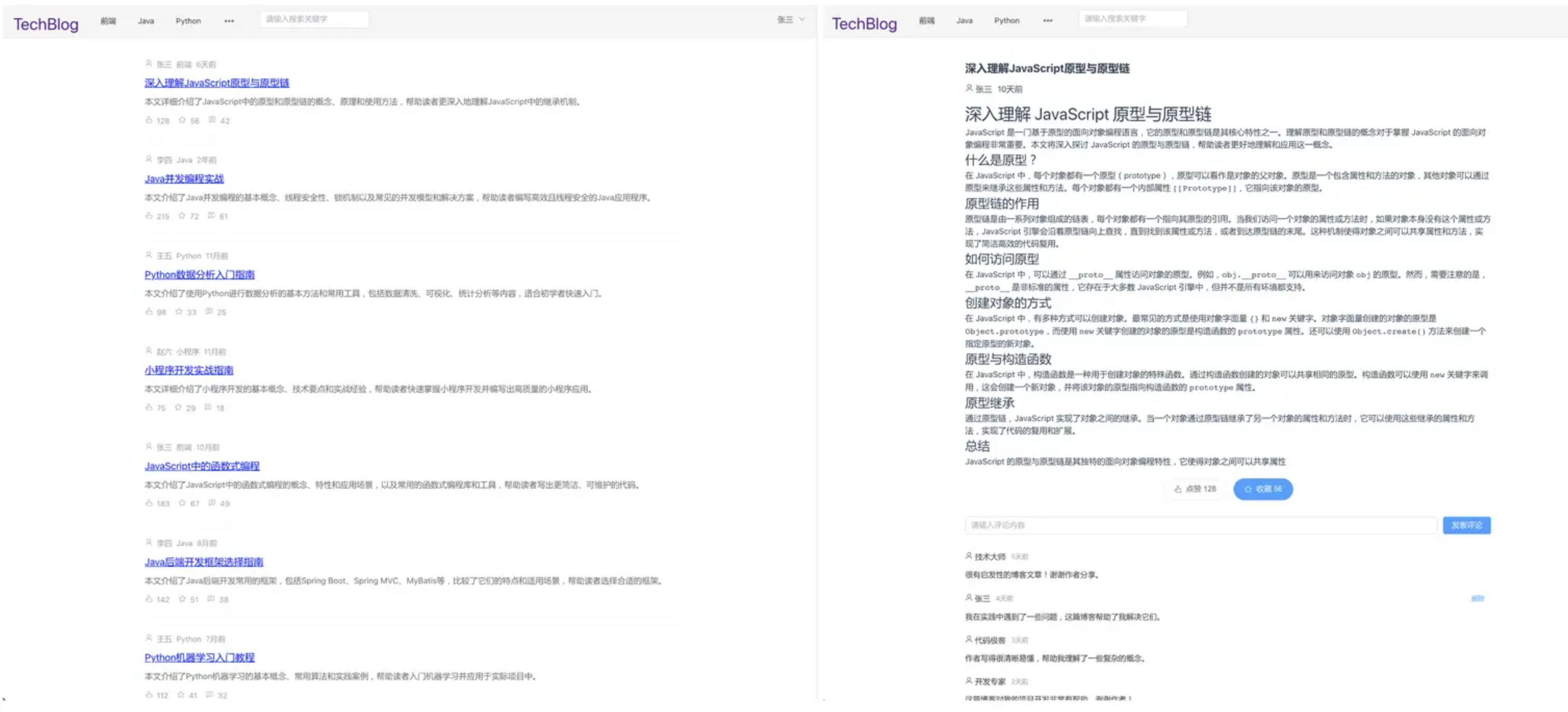
Task: Click the favorite star on the JavaScript中的函数式编程 post
Action: tap(182, 502)
